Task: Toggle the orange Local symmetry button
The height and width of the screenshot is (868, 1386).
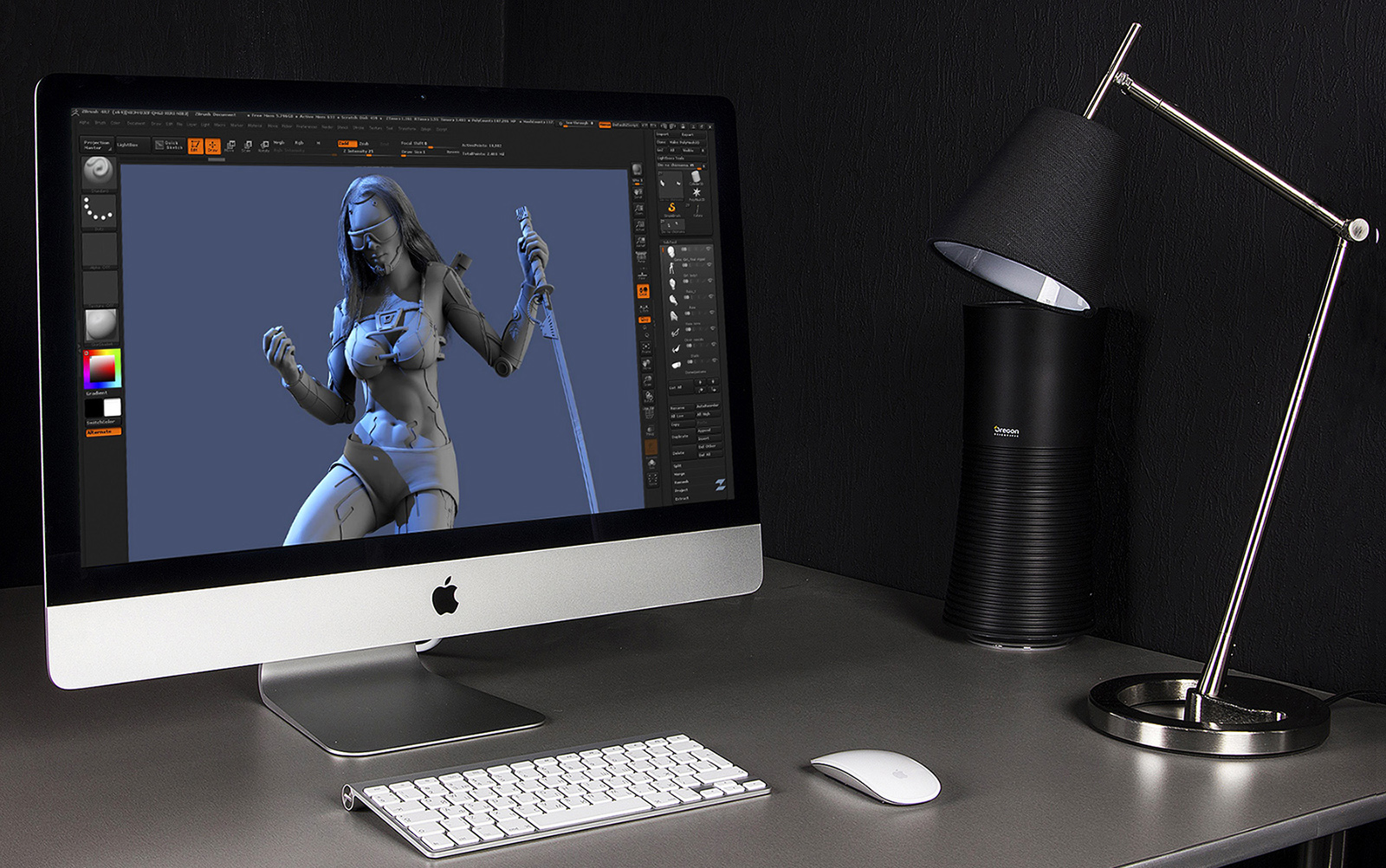Action: pos(643,291)
